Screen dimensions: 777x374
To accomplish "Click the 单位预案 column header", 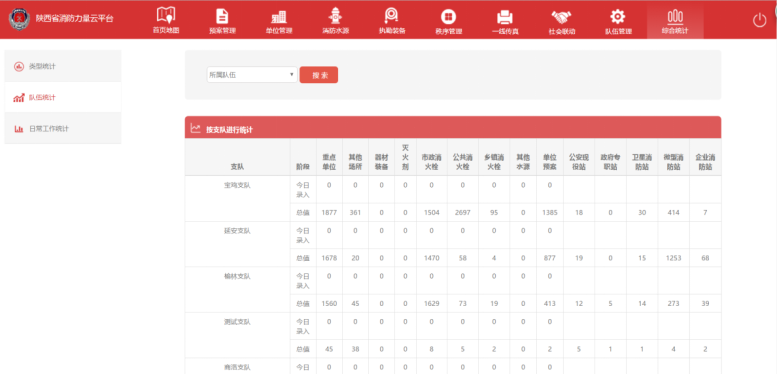I will point(549,162).
